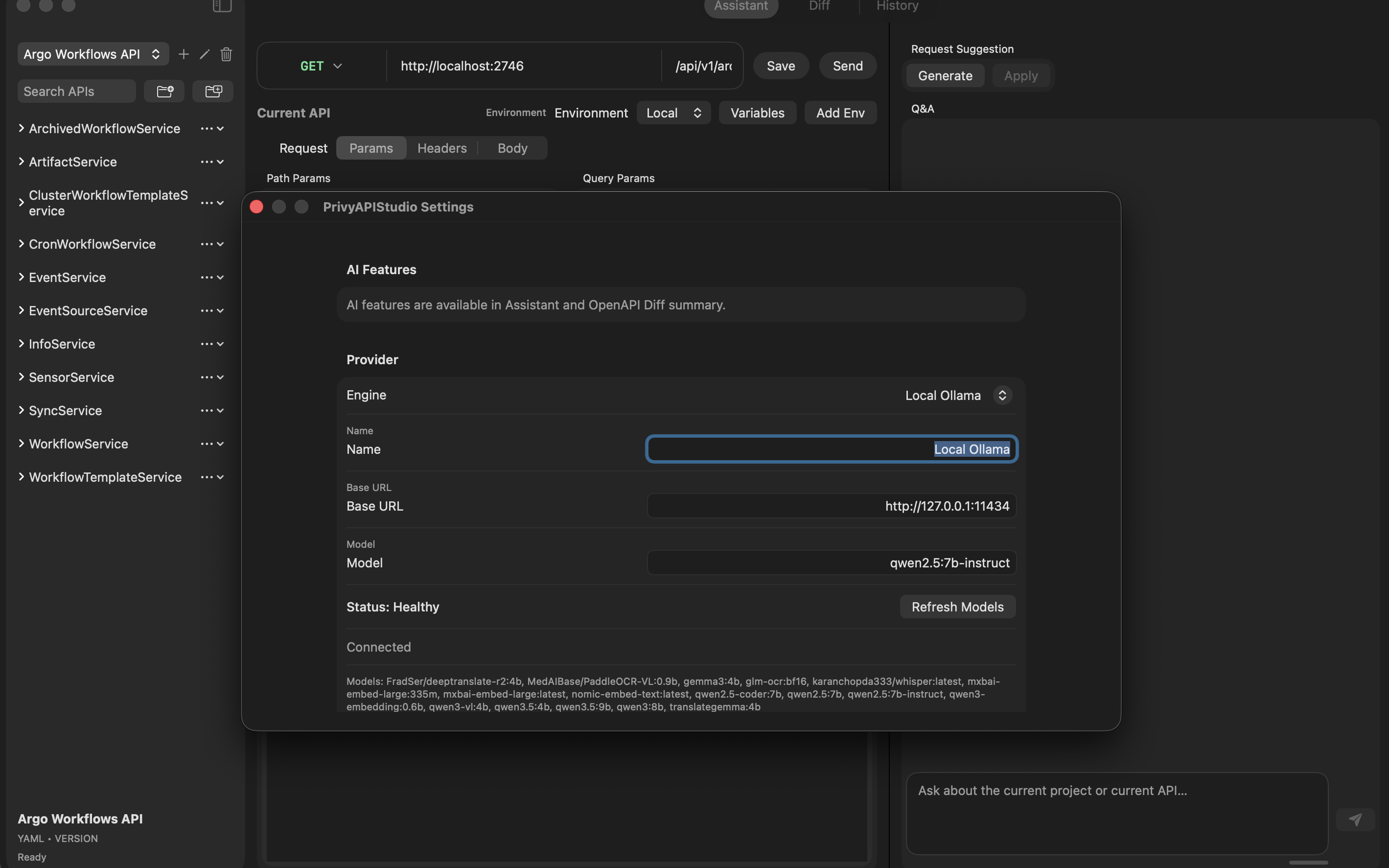Image resolution: width=1389 pixels, height=868 pixels.
Task: Open the Local environment selector
Action: 673,113
